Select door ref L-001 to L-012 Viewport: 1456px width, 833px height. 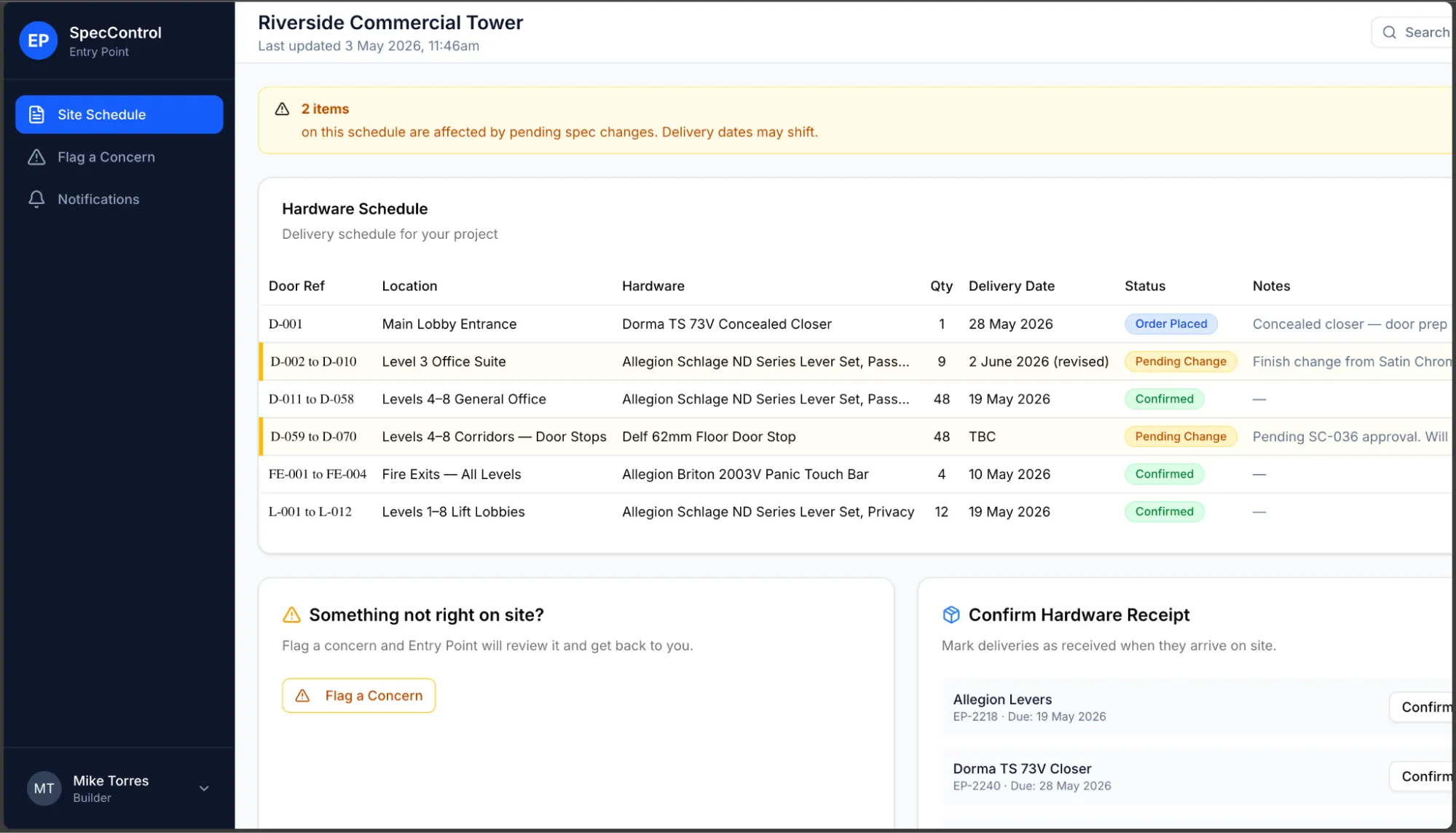click(x=310, y=512)
